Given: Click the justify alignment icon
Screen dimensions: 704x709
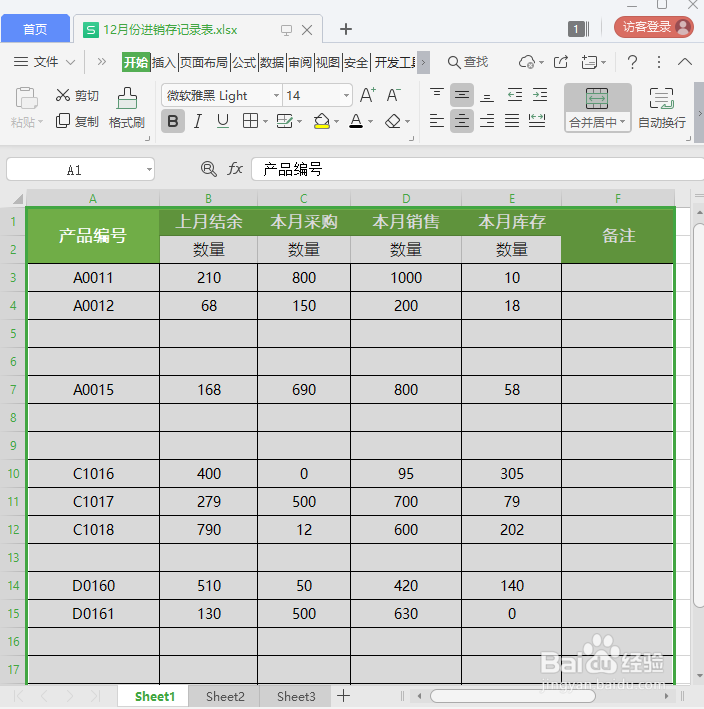Looking at the screenshot, I should click(512, 121).
